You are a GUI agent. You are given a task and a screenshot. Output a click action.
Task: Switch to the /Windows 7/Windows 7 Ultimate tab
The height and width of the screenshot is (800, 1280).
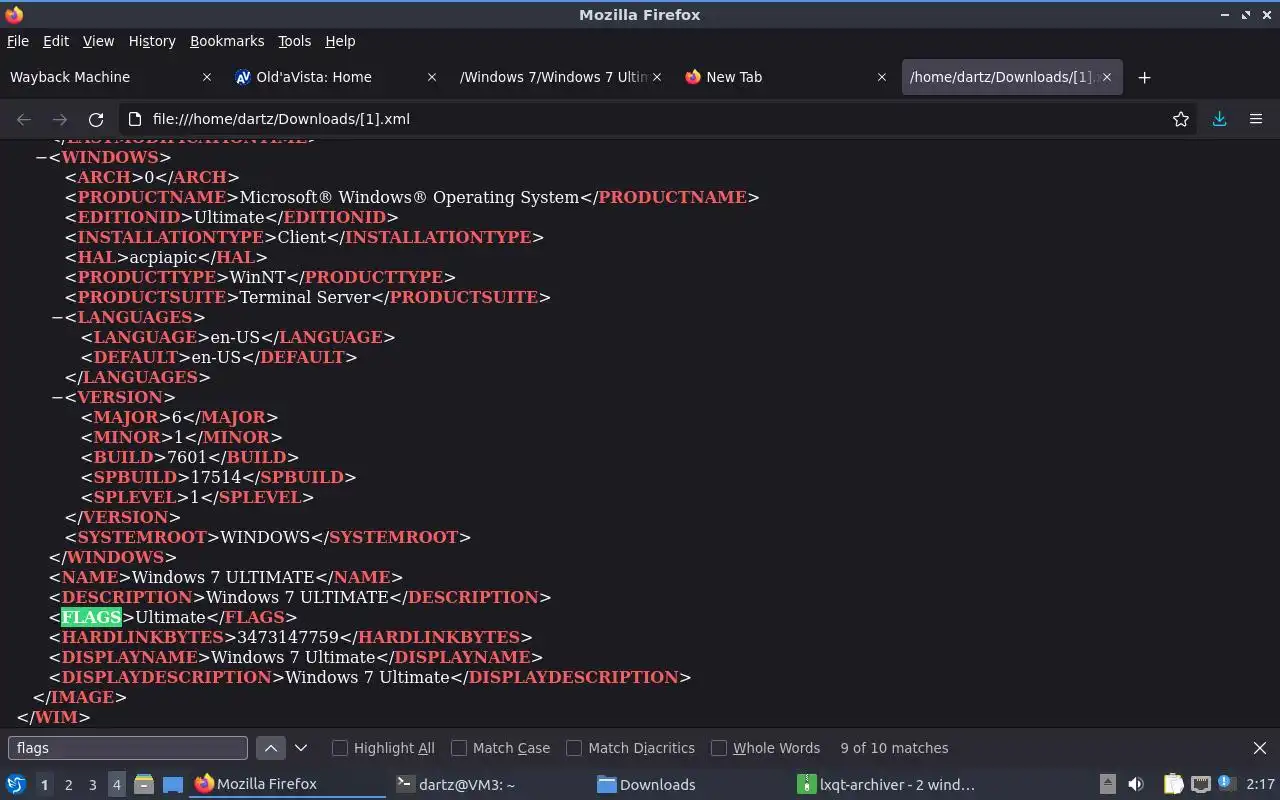[561, 77]
